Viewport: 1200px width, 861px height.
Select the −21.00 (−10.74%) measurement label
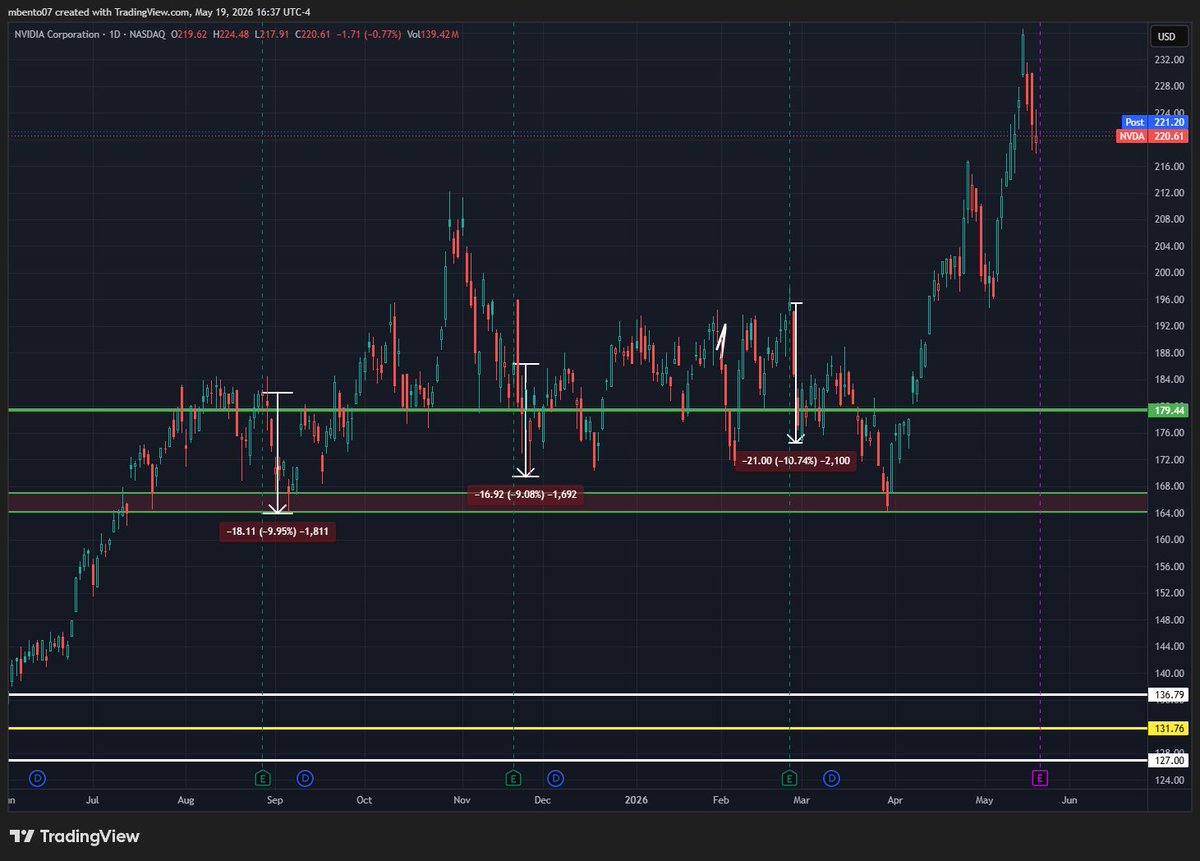pos(795,461)
